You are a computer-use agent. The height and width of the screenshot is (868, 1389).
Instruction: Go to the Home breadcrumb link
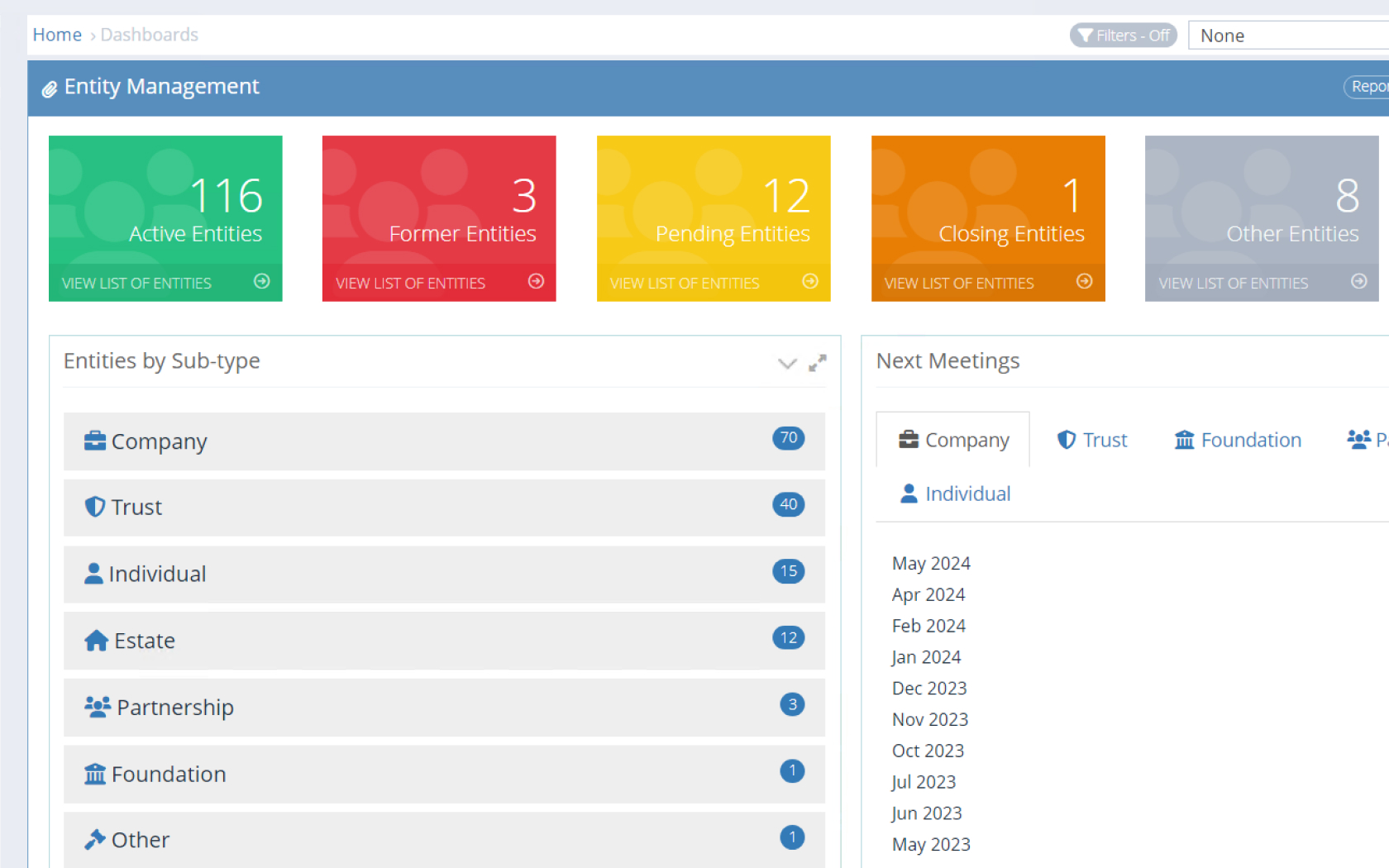point(57,35)
